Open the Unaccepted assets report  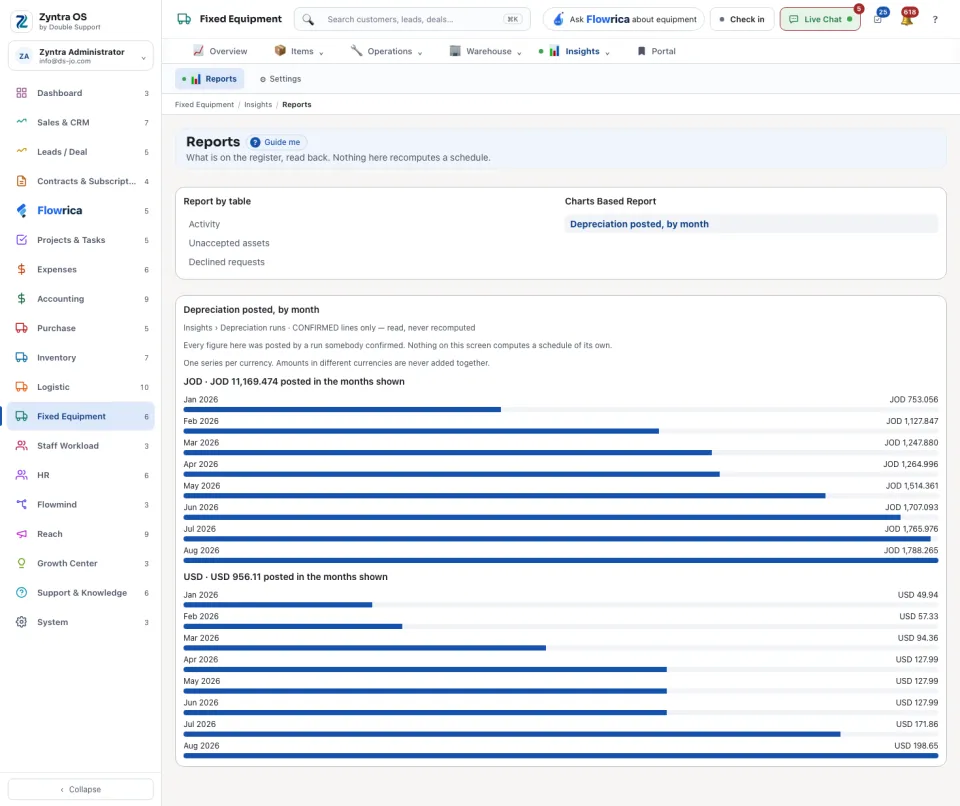(229, 243)
